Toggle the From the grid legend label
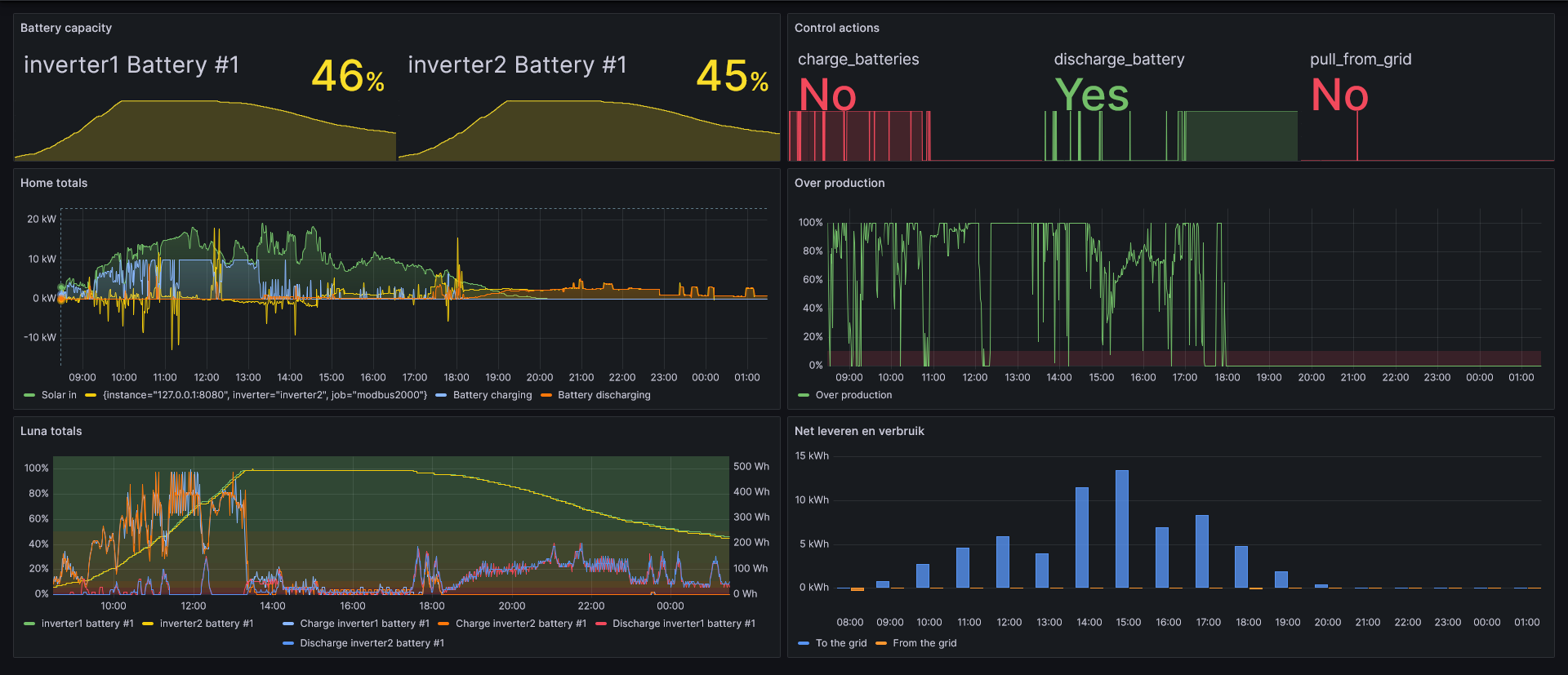The height and width of the screenshot is (675, 1568). point(924,643)
